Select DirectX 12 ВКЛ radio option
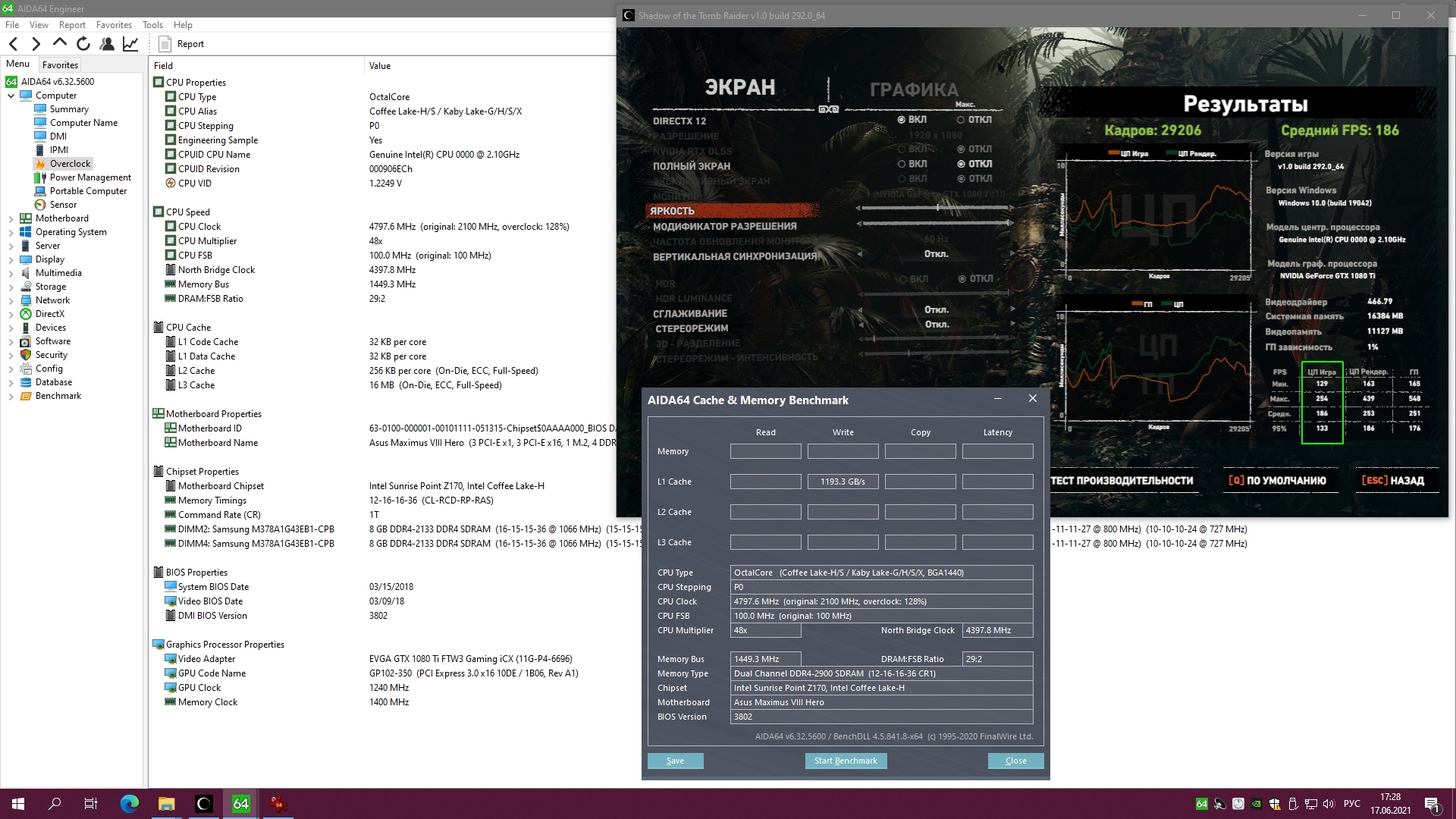The image size is (1456, 819). [902, 120]
